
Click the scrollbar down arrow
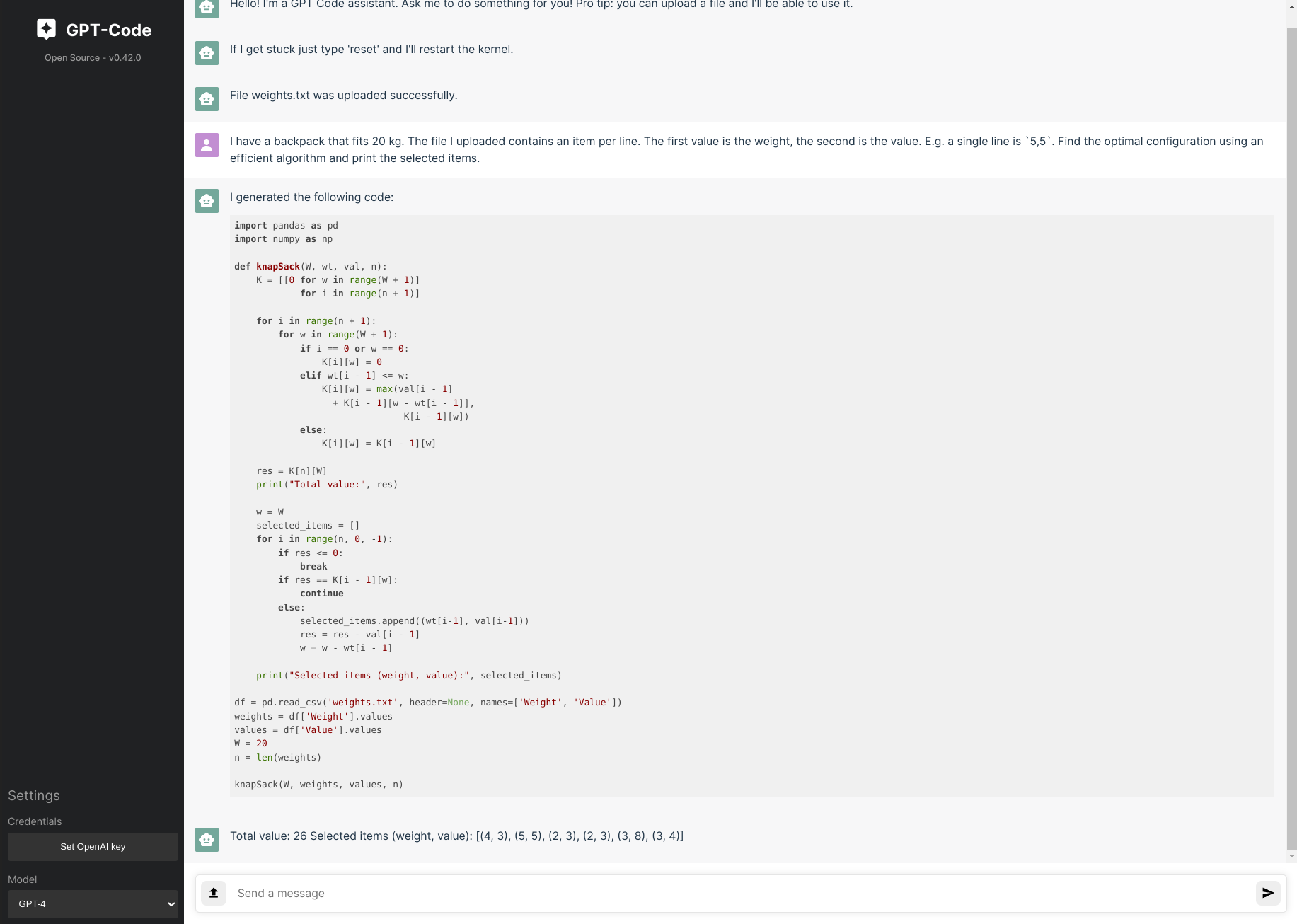pos(1291,856)
